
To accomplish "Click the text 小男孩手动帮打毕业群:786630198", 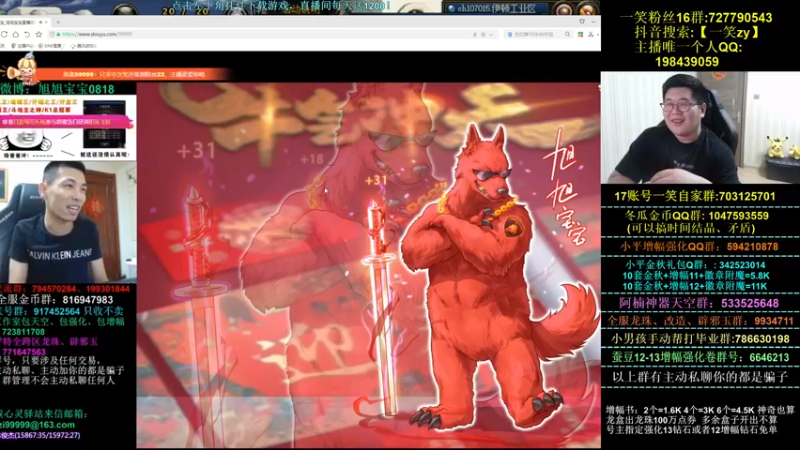I will tap(700, 339).
